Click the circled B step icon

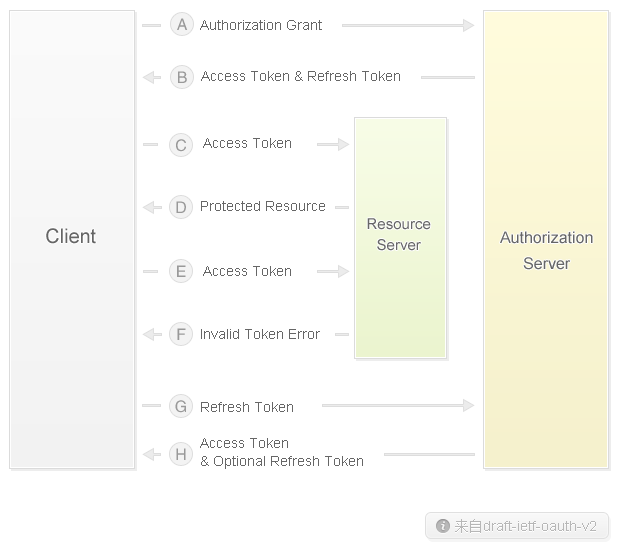click(182, 77)
